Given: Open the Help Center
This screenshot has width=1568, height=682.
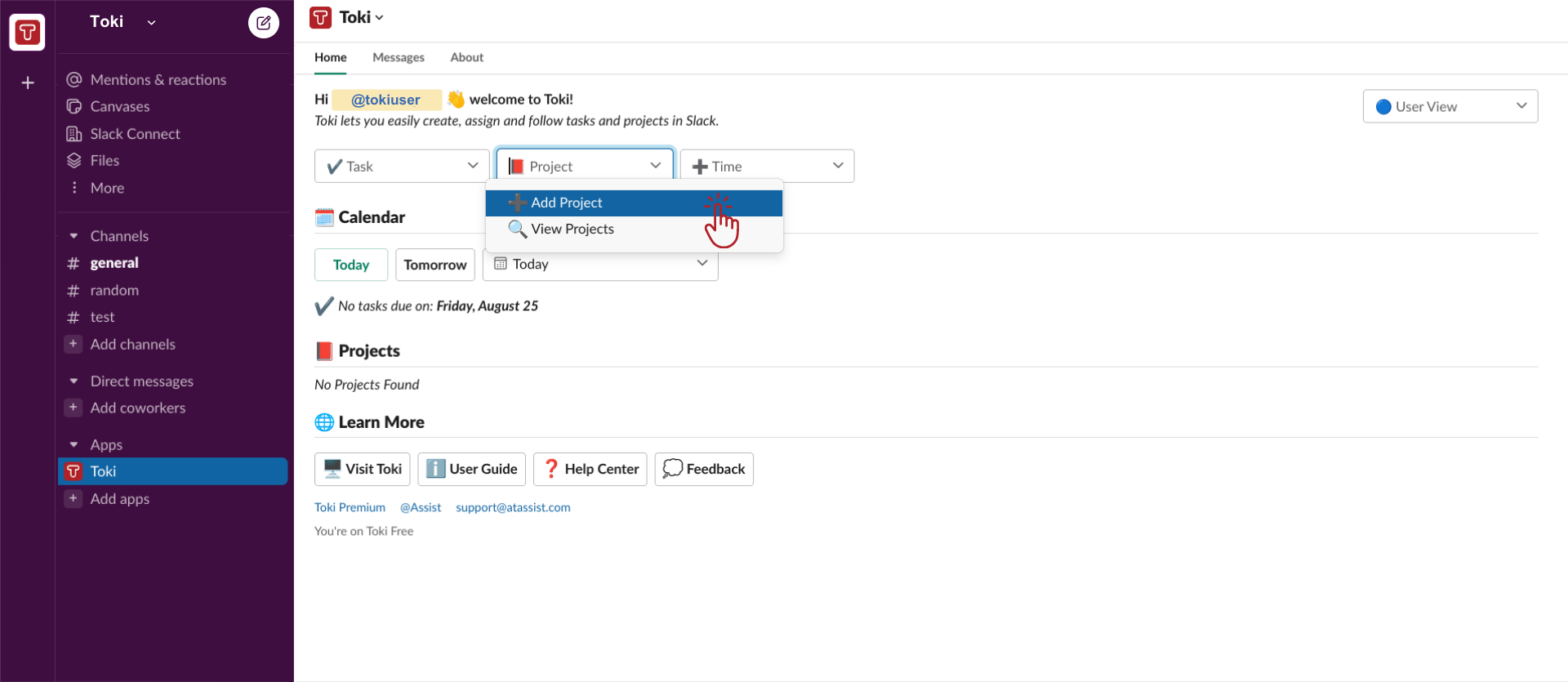Looking at the screenshot, I should [x=590, y=469].
